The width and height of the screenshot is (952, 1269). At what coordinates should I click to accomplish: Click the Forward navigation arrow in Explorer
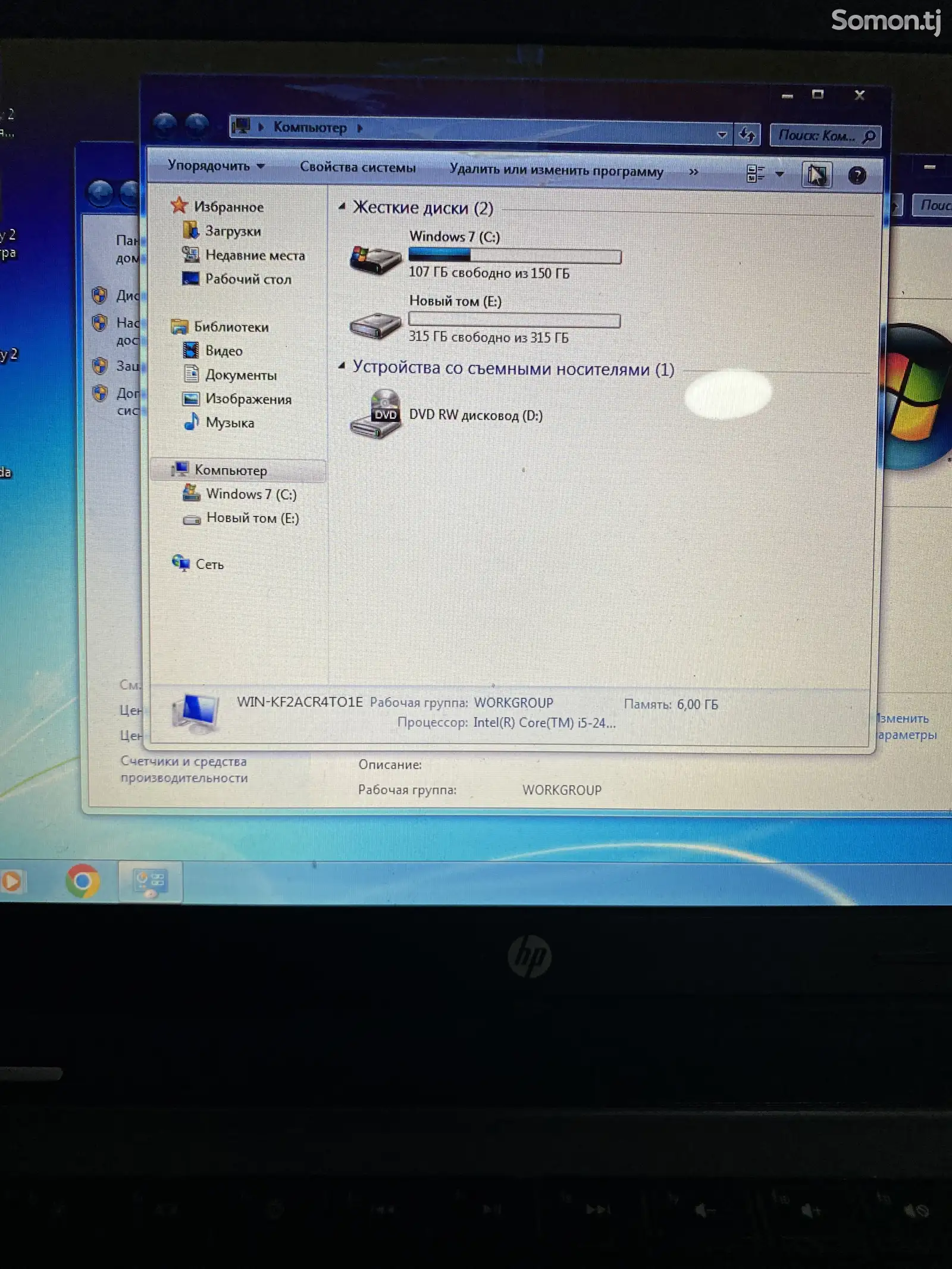(197, 125)
